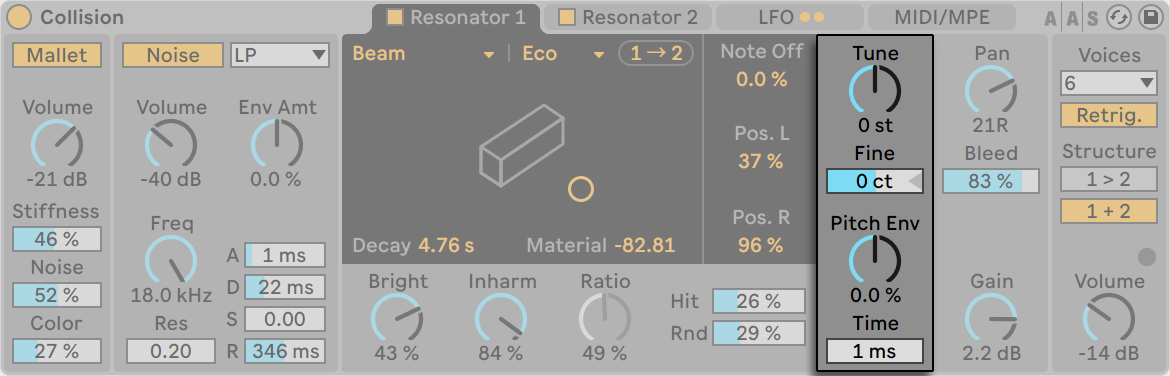Toggle the Noise section on/off
Screen dimensions: 1170x376
point(172,54)
